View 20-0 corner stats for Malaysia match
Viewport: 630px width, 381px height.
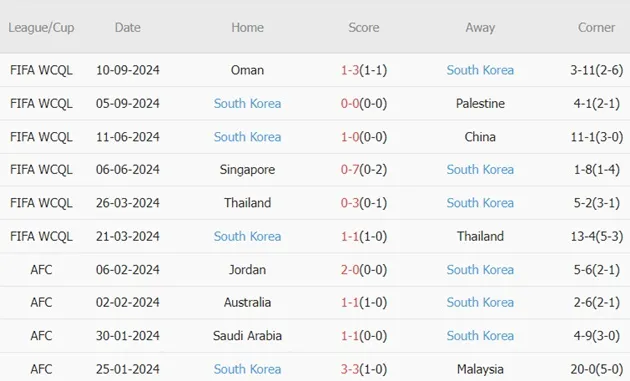coord(597,369)
